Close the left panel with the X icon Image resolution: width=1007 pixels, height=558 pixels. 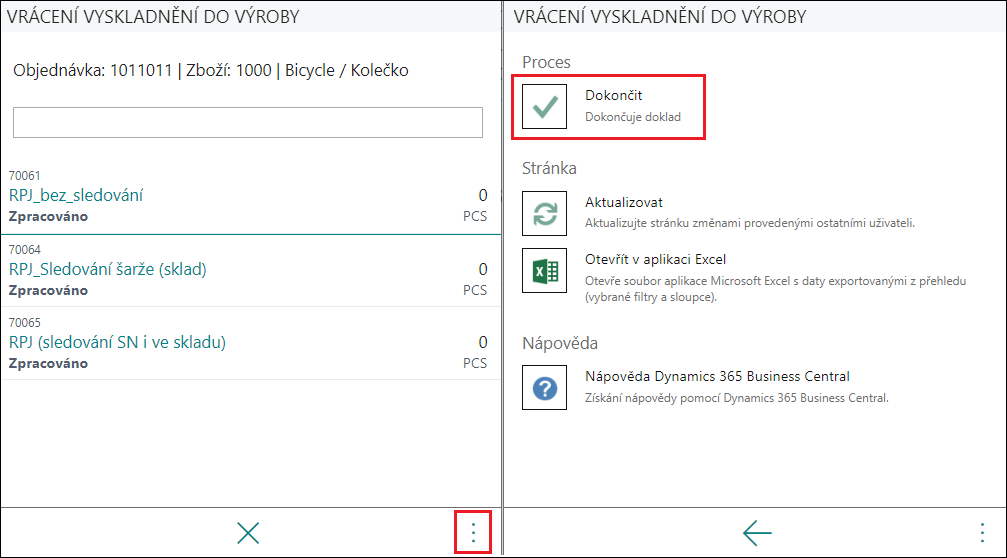point(248,533)
